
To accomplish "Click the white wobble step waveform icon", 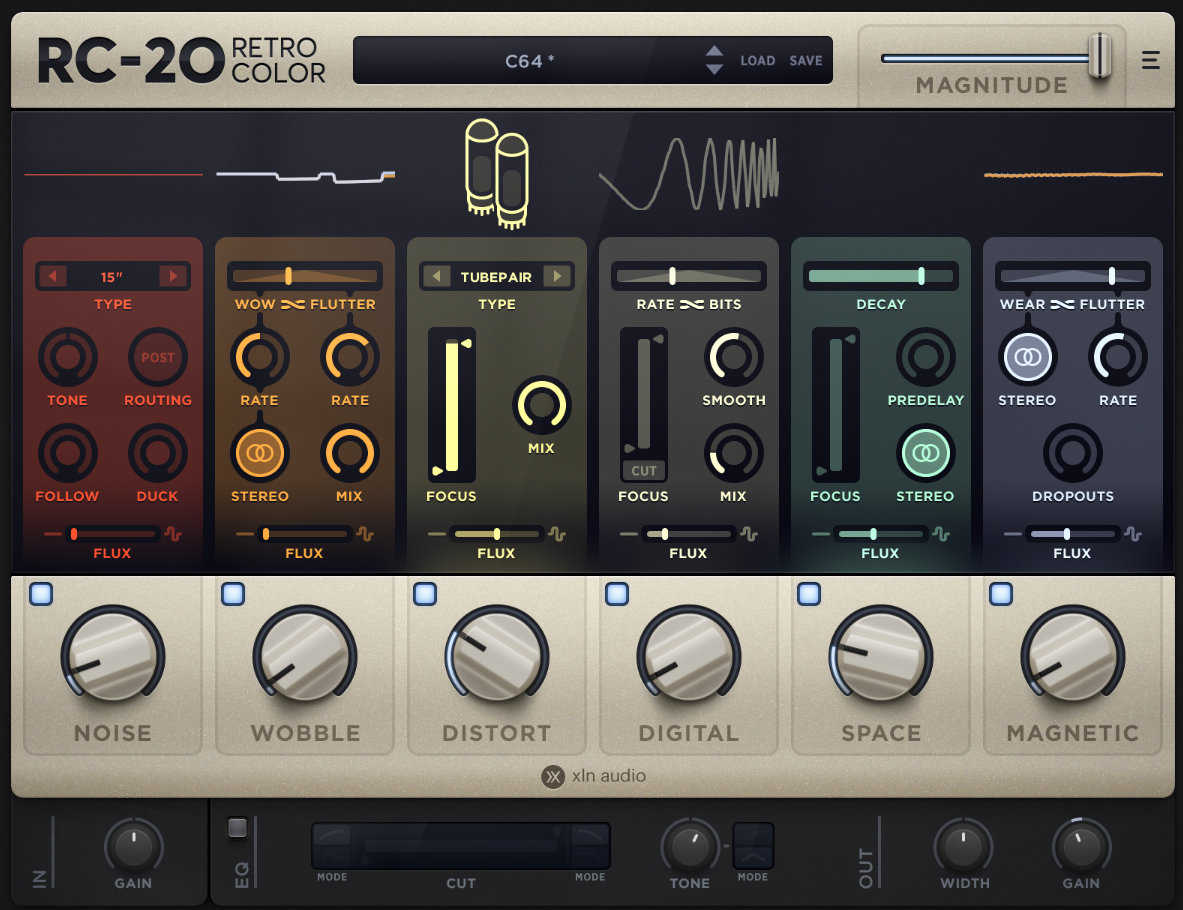I will tap(305, 174).
